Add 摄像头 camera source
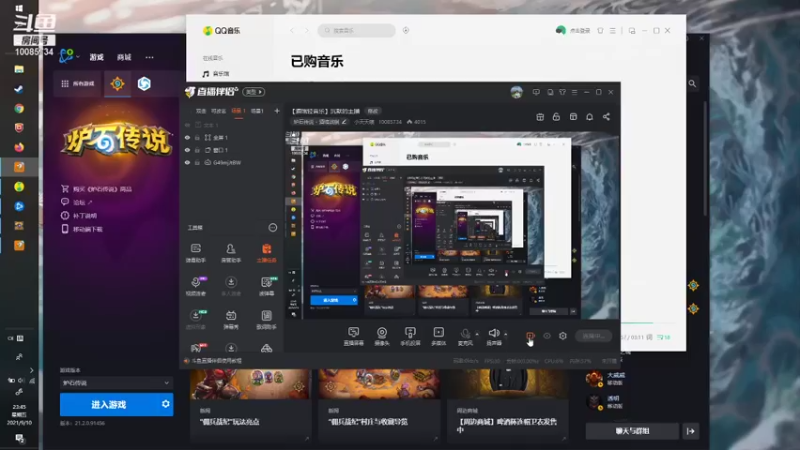Screen dimensions: 800x450 pos(382,336)
